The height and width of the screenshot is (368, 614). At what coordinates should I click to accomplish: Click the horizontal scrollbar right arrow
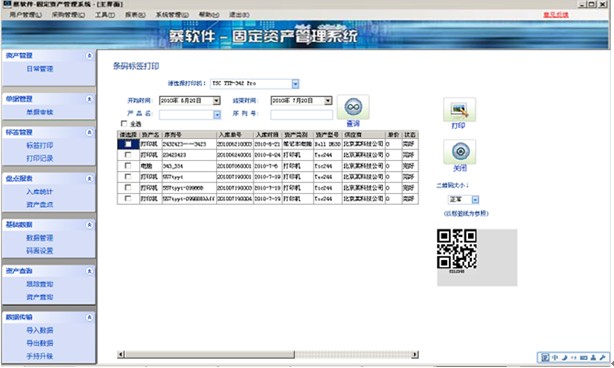point(415,355)
